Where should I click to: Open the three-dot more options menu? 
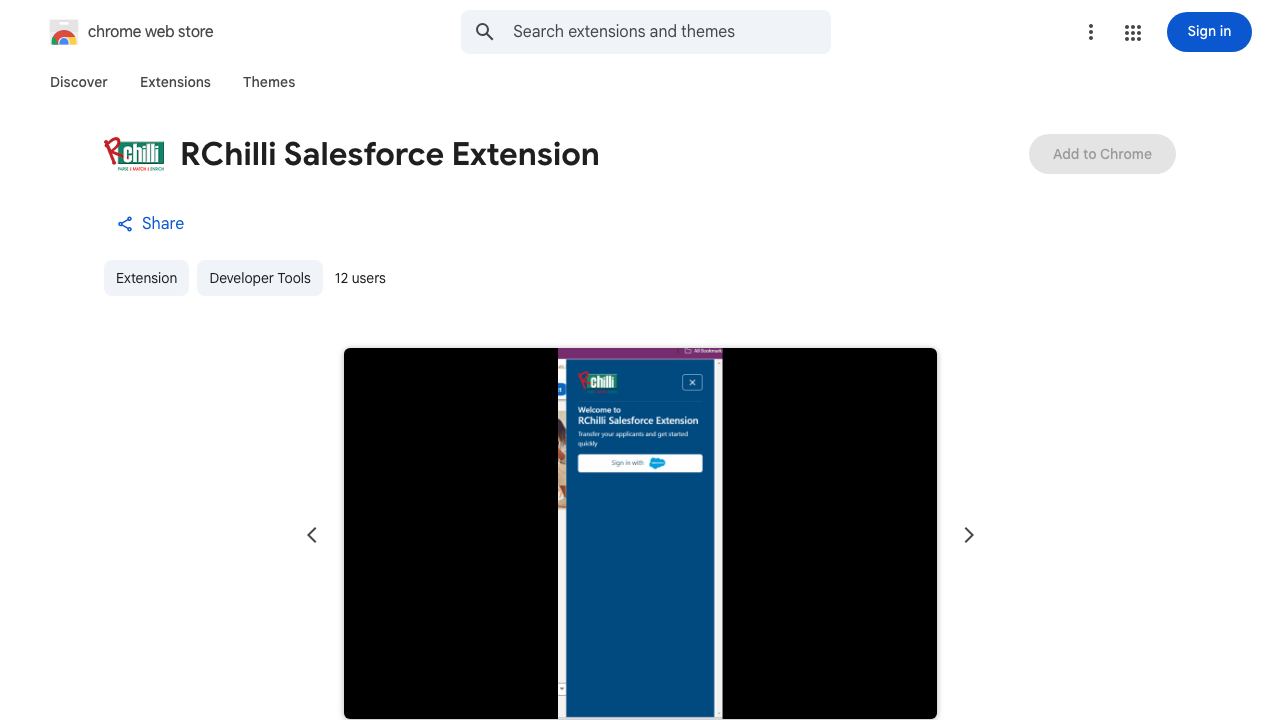point(1091,32)
